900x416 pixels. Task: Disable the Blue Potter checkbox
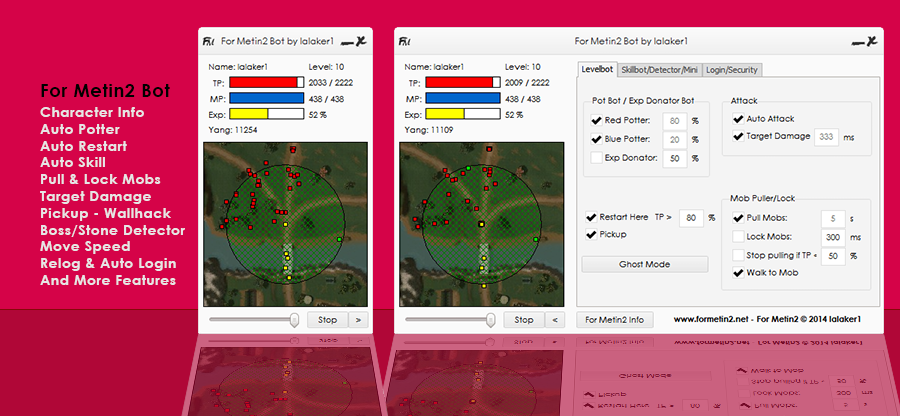pyautogui.click(x=596, y=139)
